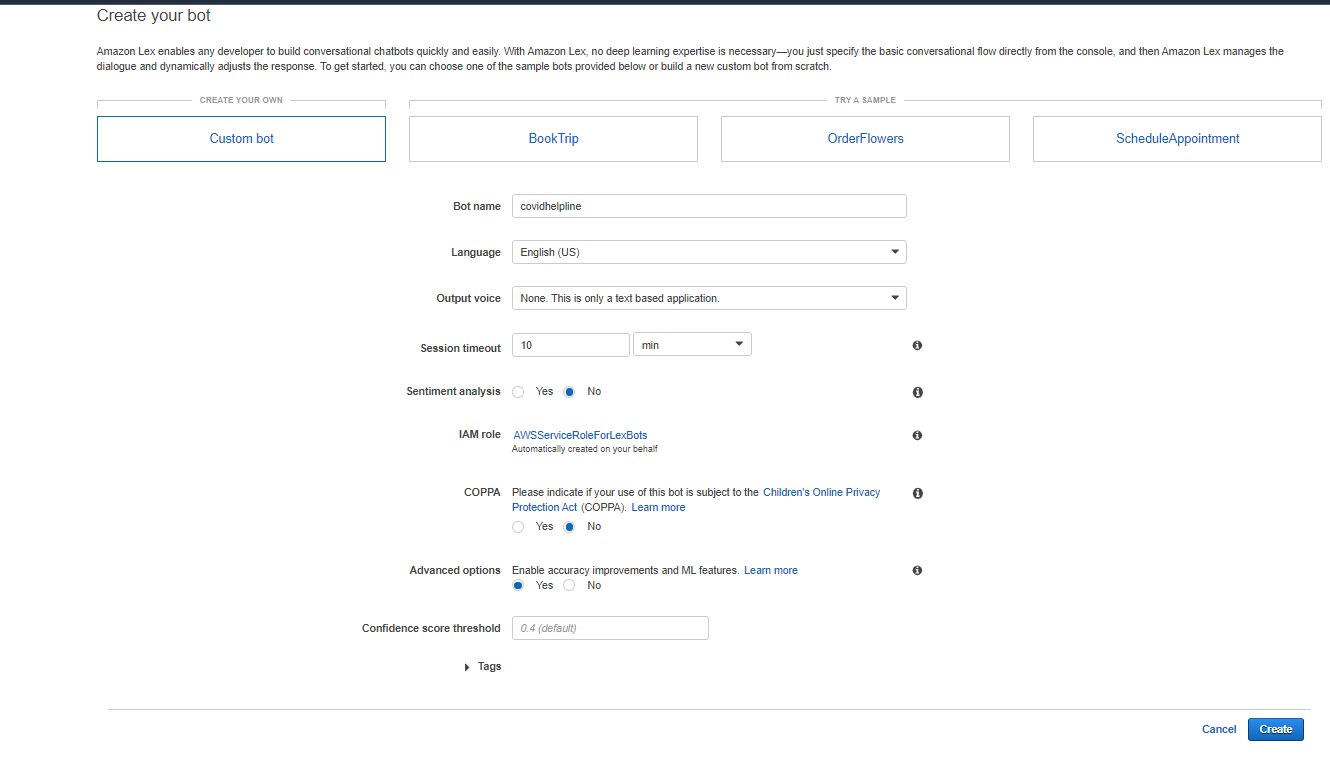Click the 'Automatically created on your behalf' text
1330x771 pixels.
point(585,449)
